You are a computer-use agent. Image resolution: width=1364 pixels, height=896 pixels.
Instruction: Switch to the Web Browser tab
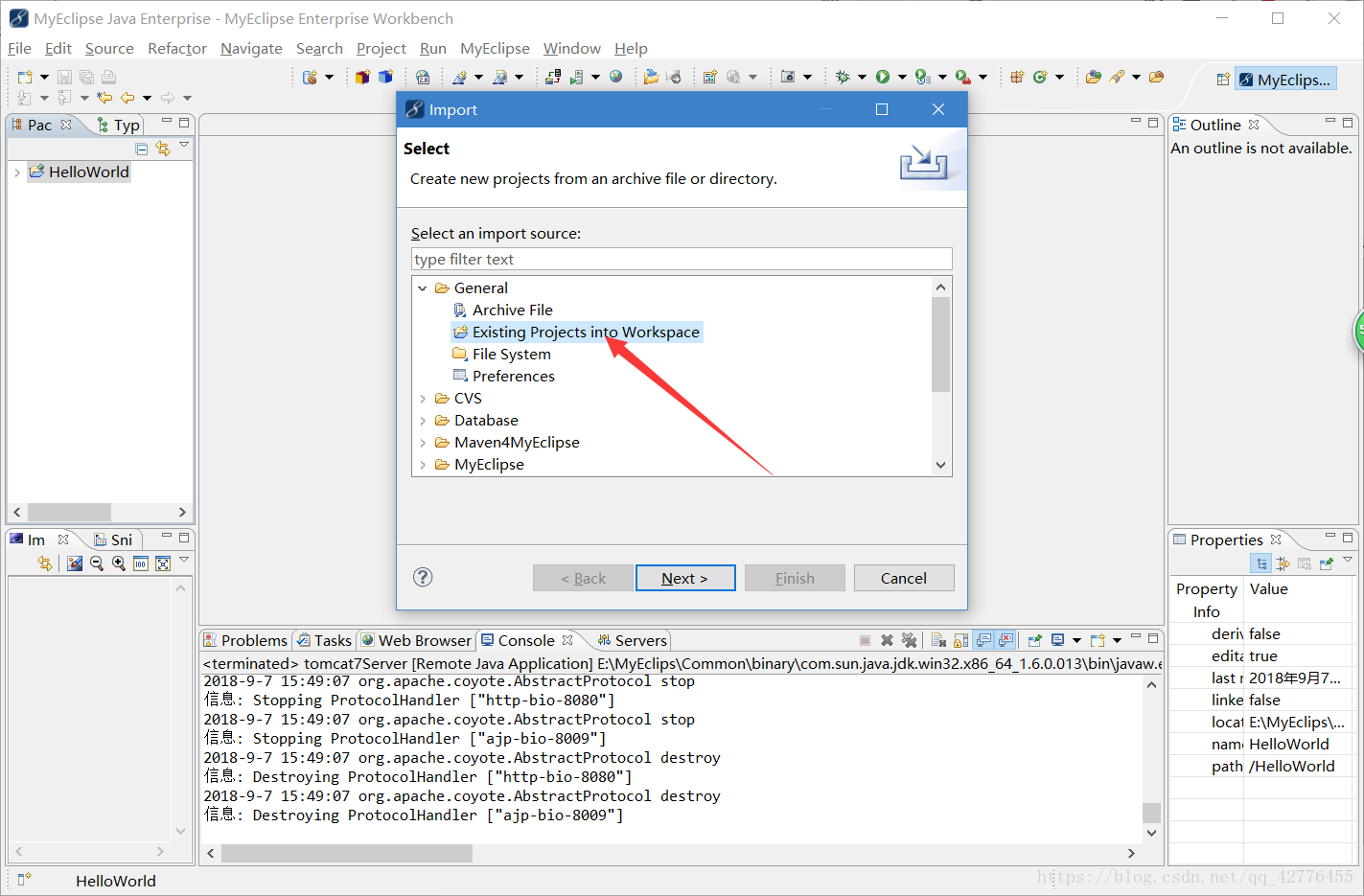pyautogui.click(x=416, y=640)
